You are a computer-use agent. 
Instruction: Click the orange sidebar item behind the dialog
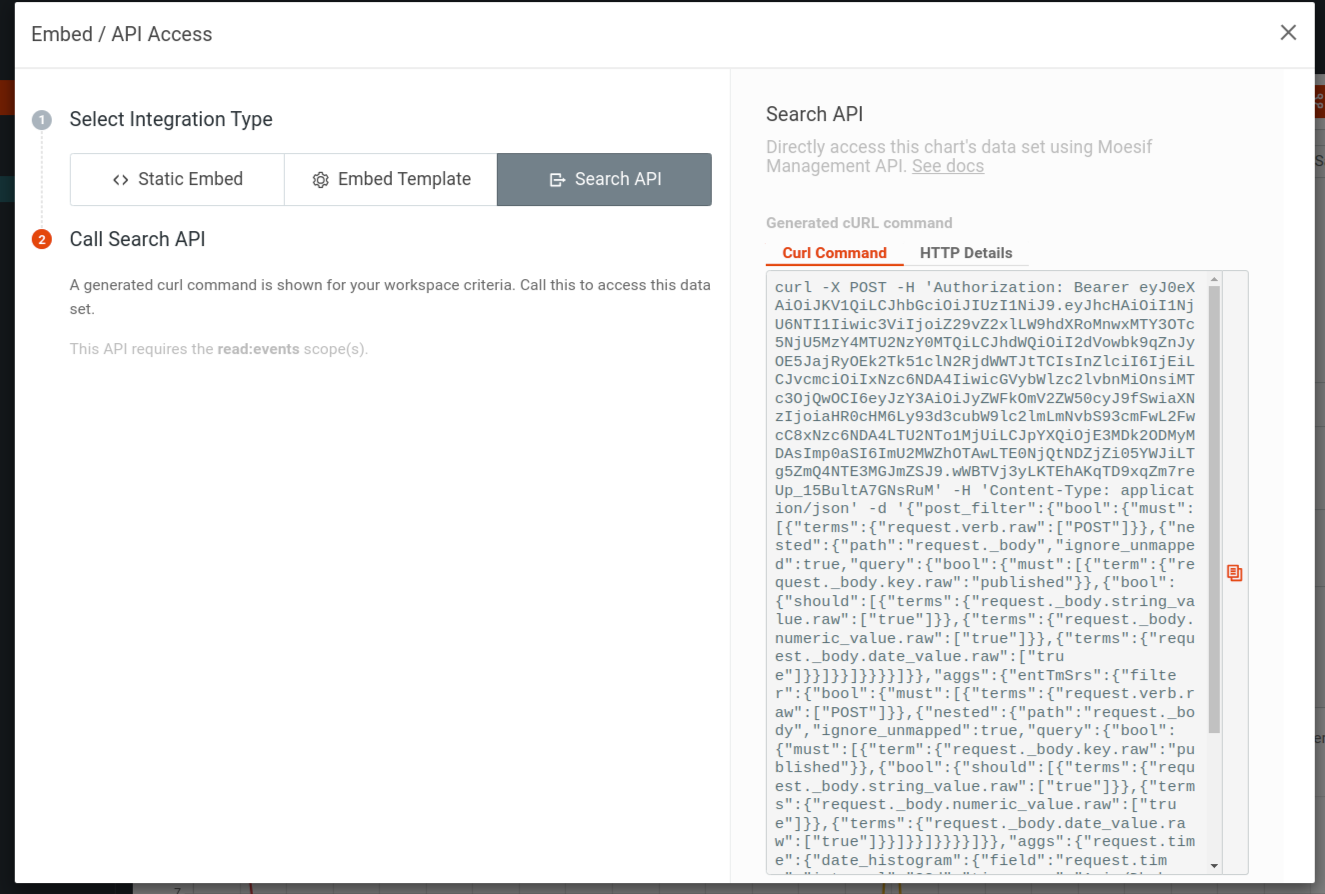click(7, 97)
